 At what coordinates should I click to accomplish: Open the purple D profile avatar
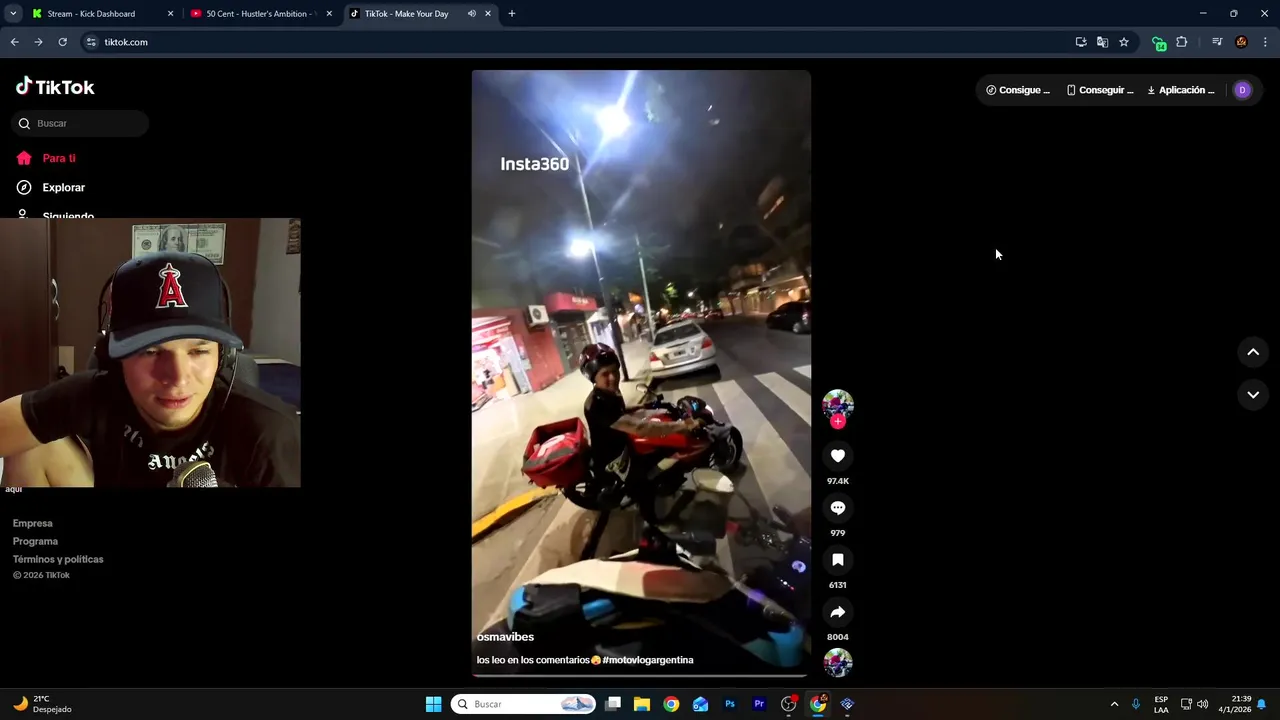[x=1242, y=90]
